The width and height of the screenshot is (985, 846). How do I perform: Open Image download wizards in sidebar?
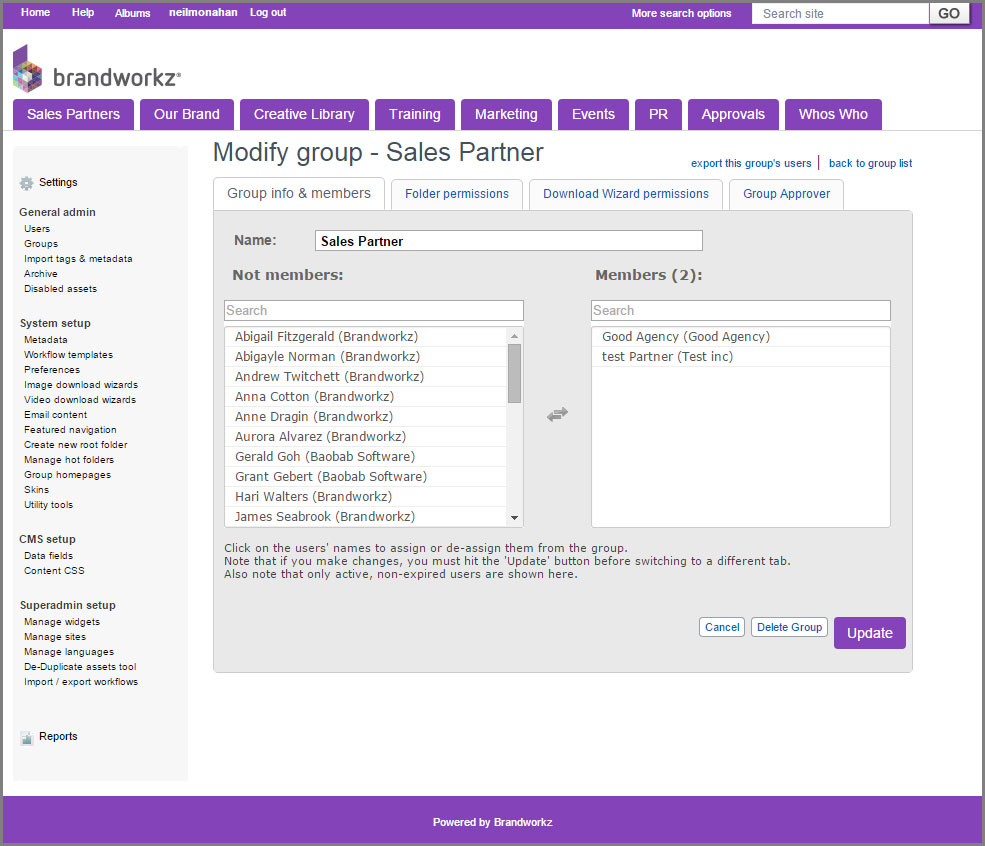81,386
